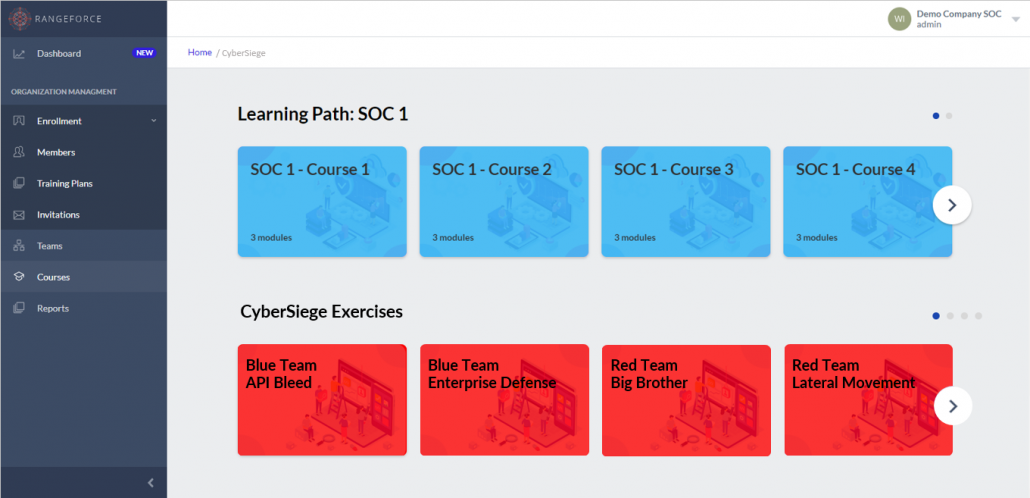Image resolution: width=1030 pixels, height=498 pixels.
Task: Open the Teams hierarchy icon
Action: point(19,246)
